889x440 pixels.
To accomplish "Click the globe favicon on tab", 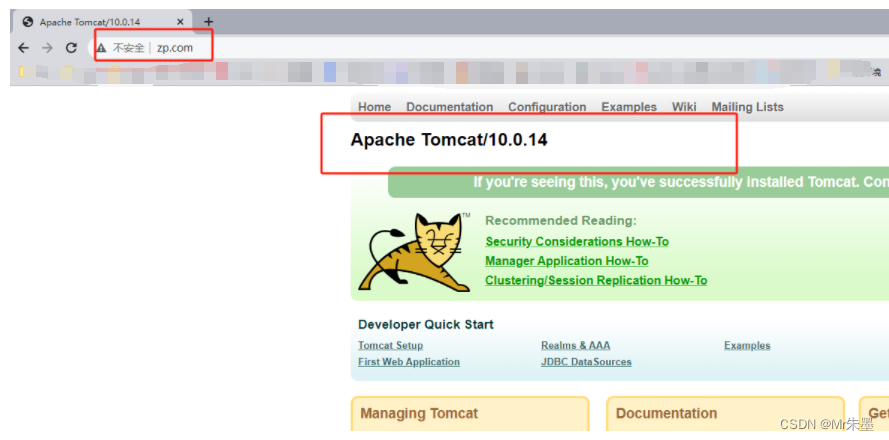I will (x=28, y=22).
